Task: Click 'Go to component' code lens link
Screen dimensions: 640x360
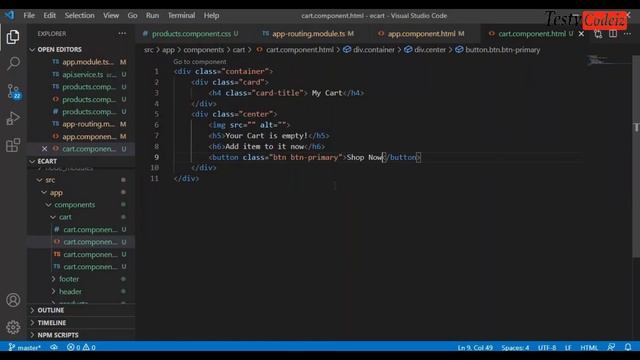Action: 200,62
